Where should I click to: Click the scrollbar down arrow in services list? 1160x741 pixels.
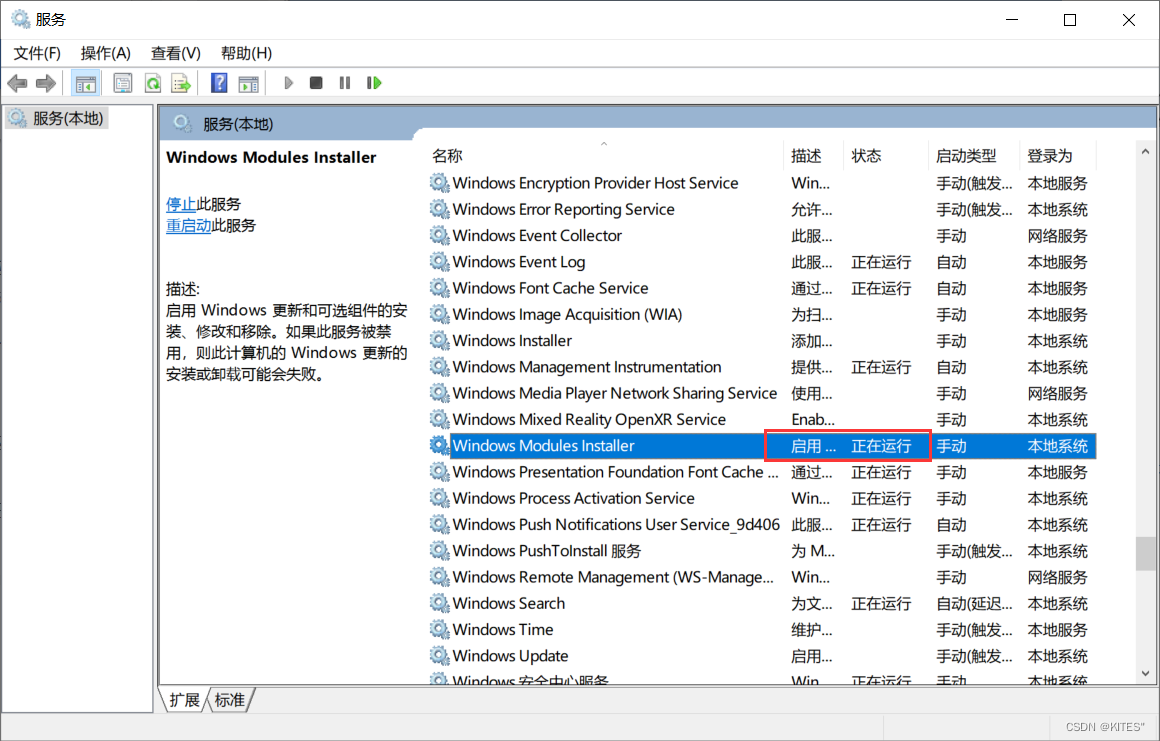(x=1145, y=673)
